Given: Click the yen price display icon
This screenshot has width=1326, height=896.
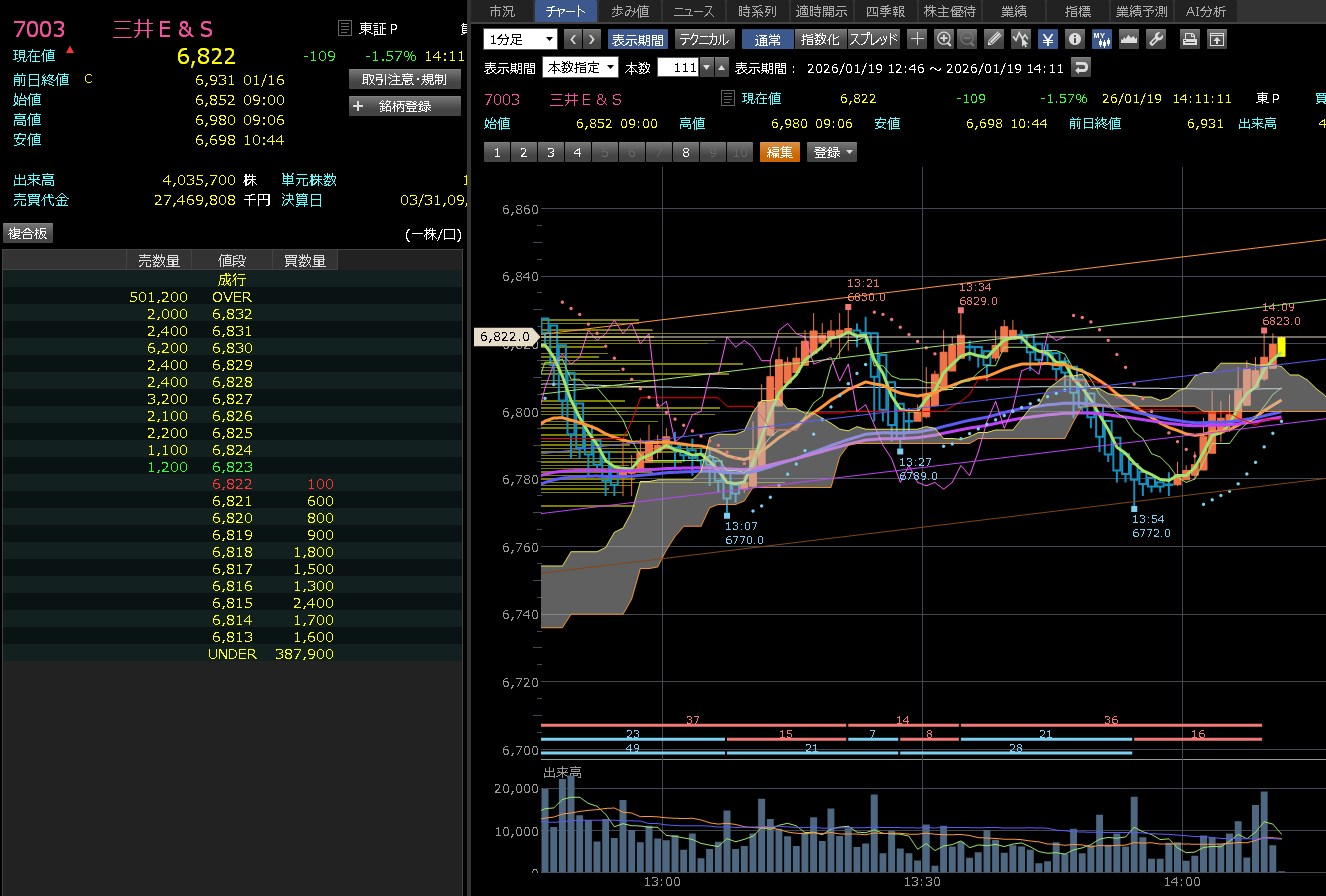Looking at the screenshot, I should [x=1047, y=39].
